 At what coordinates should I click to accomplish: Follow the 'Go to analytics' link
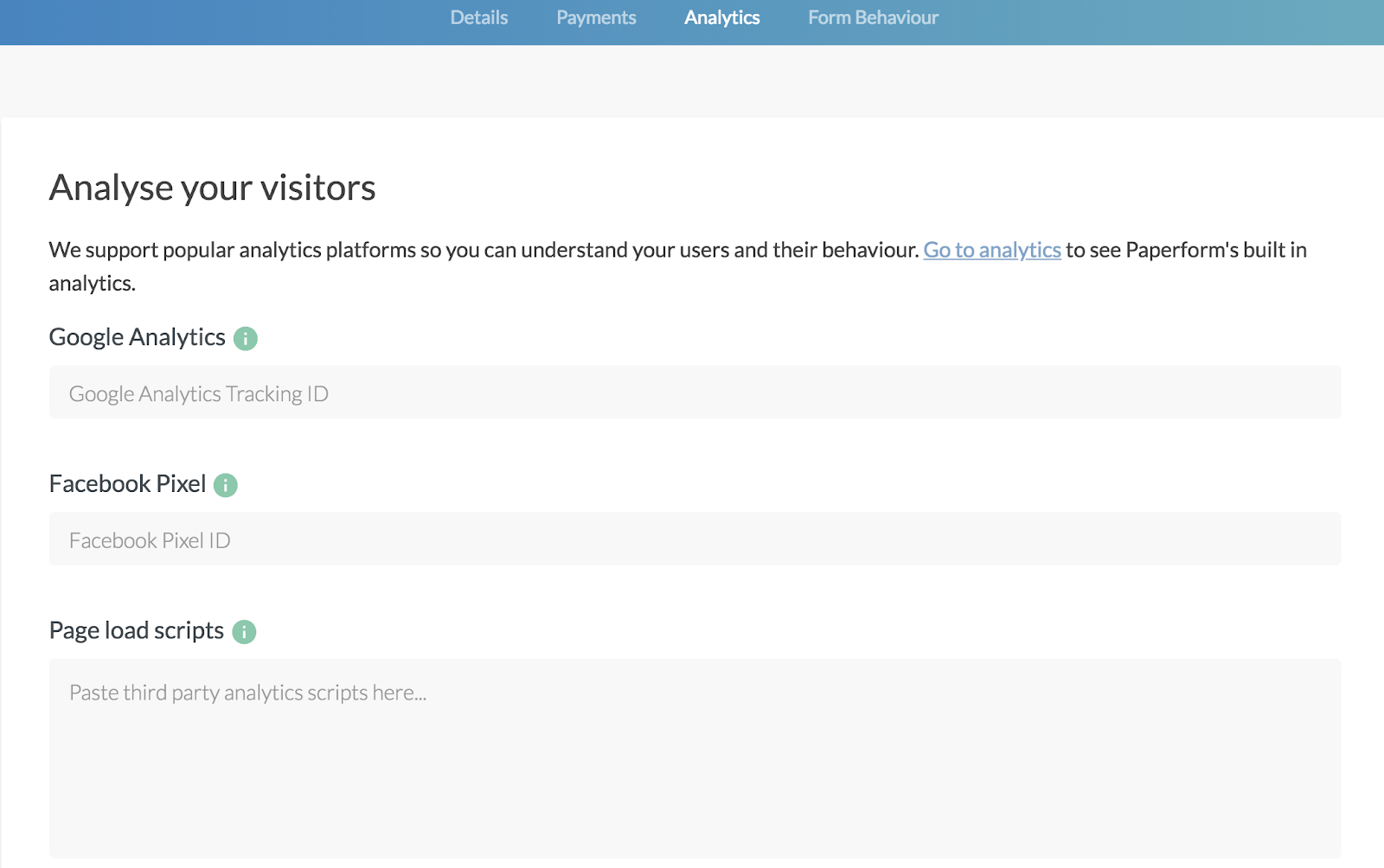click(992, 250)
